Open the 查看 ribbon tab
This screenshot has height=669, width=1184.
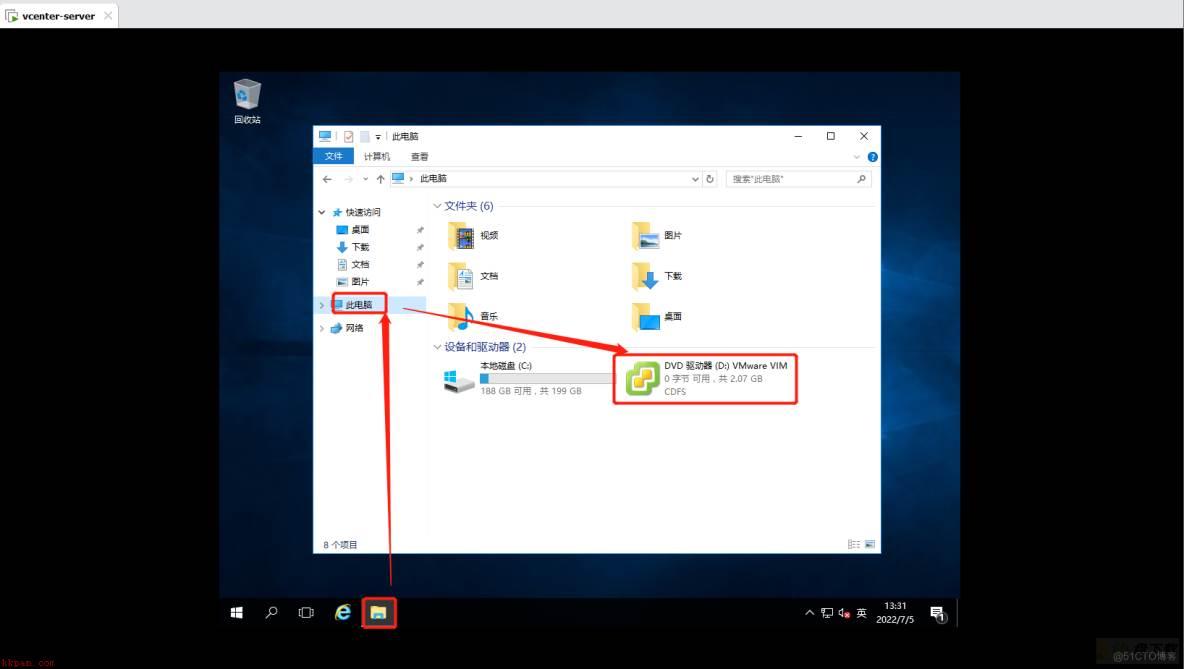click(x=420, y=156)
